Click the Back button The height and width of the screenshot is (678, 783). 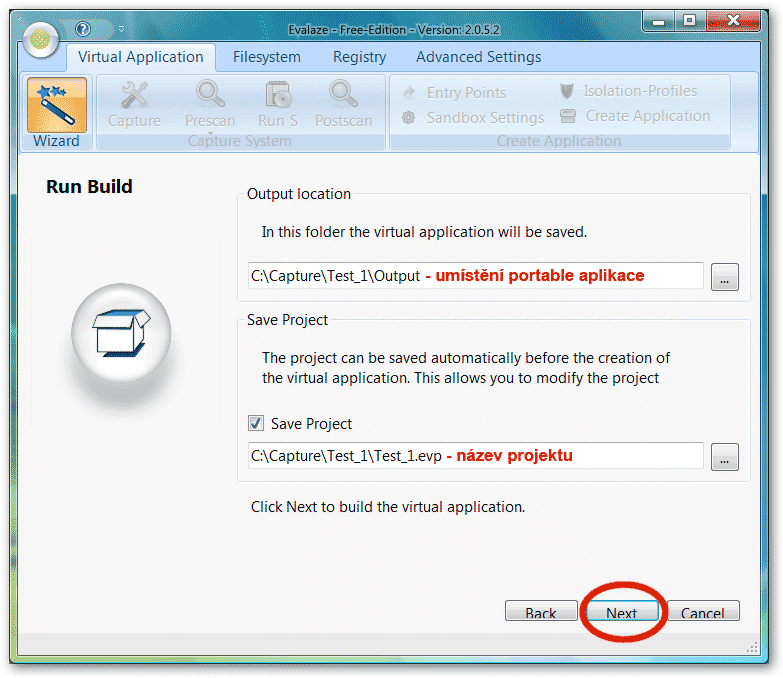(541, 611)
